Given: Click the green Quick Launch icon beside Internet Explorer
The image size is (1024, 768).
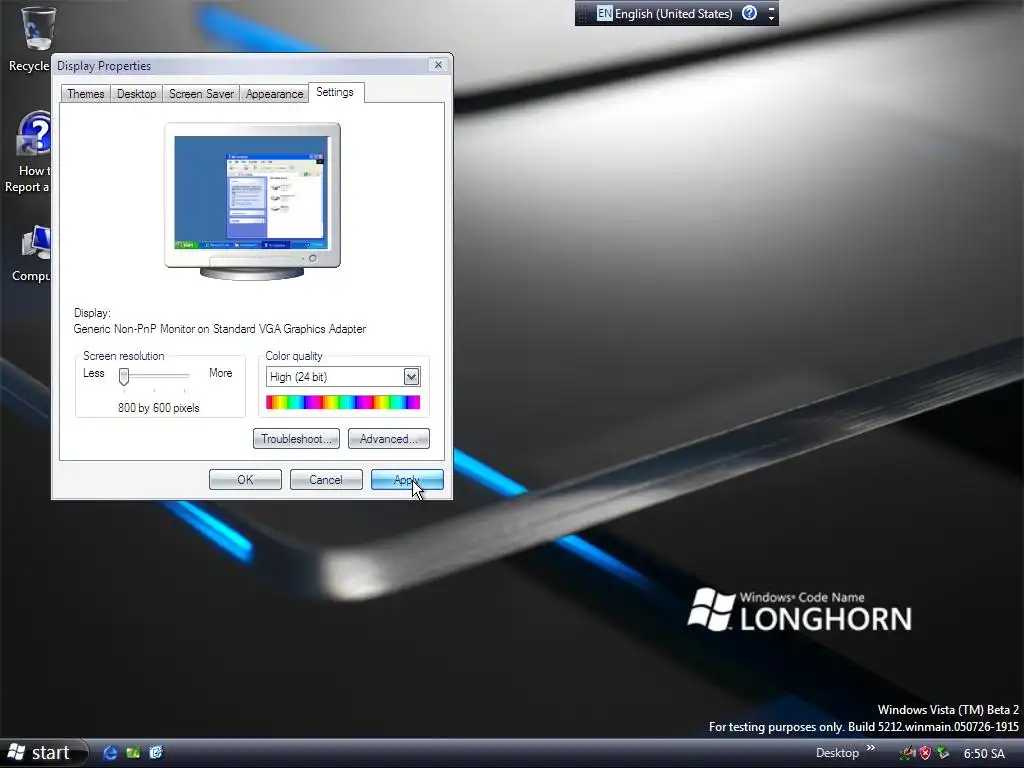Looking at the screenshot, I should 133,752.
